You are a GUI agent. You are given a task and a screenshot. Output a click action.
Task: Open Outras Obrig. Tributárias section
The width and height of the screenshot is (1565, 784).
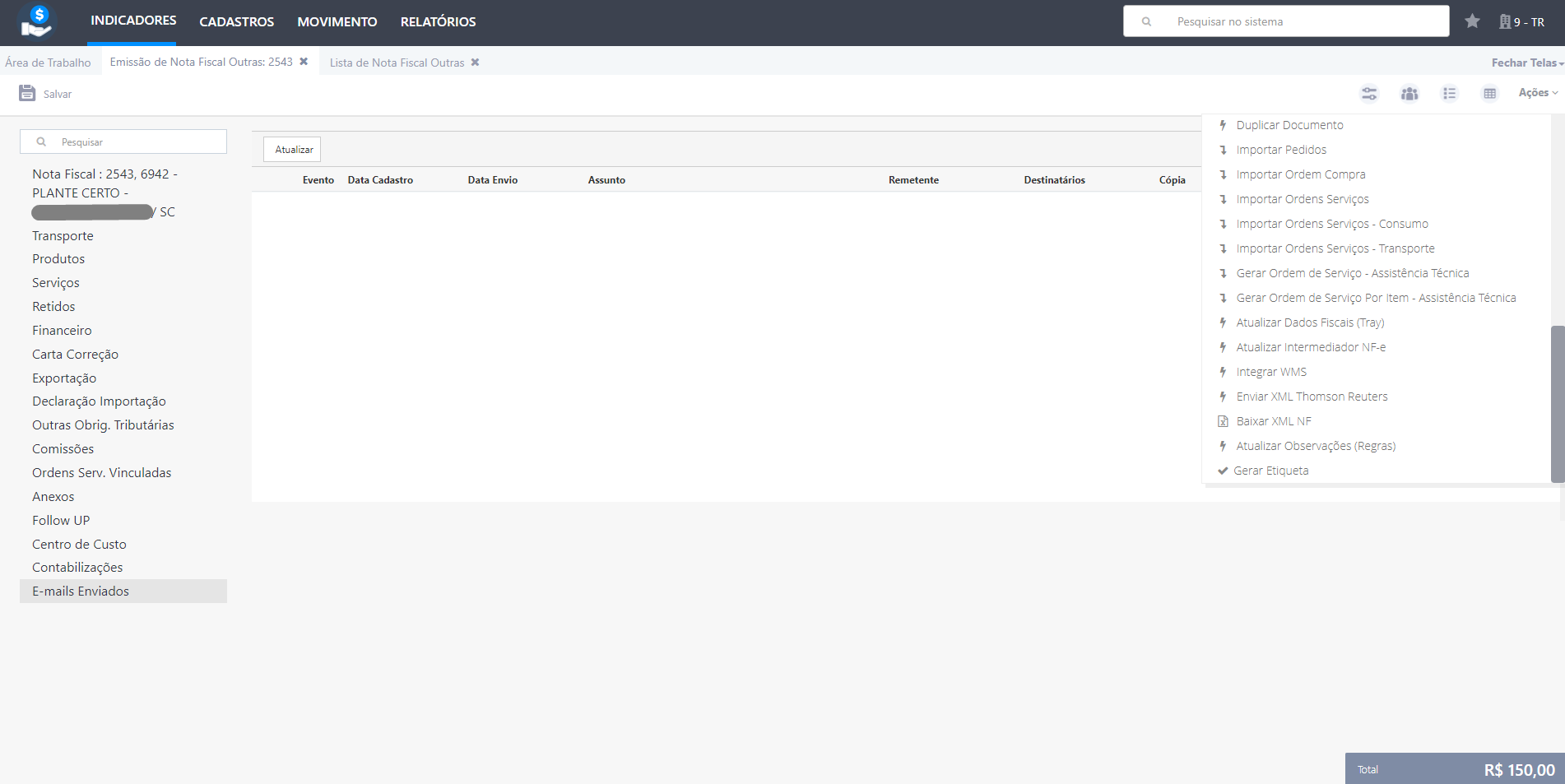pos(103,425)
